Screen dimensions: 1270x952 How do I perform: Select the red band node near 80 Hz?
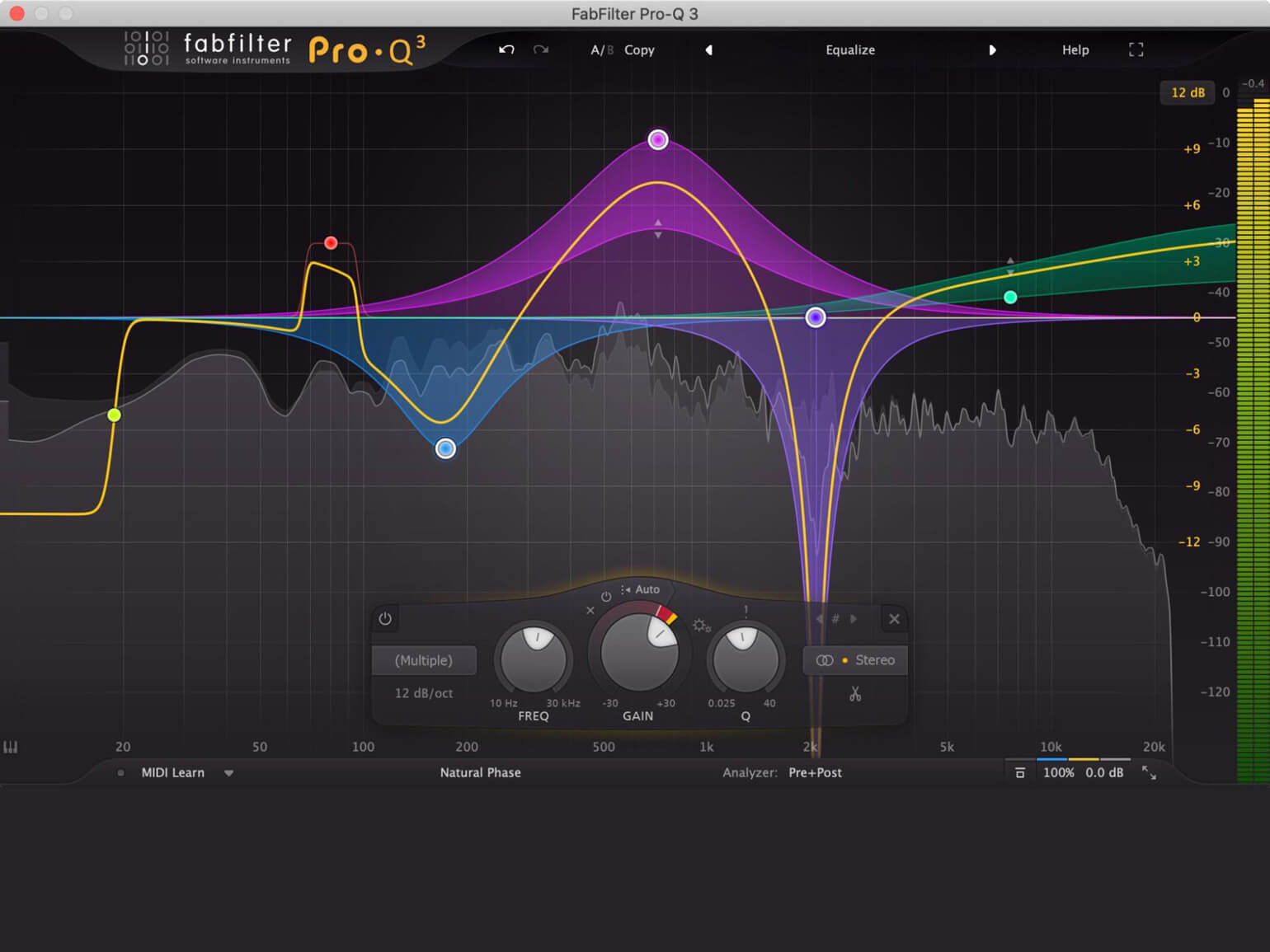pyautogui.click(x=331, y=242)
